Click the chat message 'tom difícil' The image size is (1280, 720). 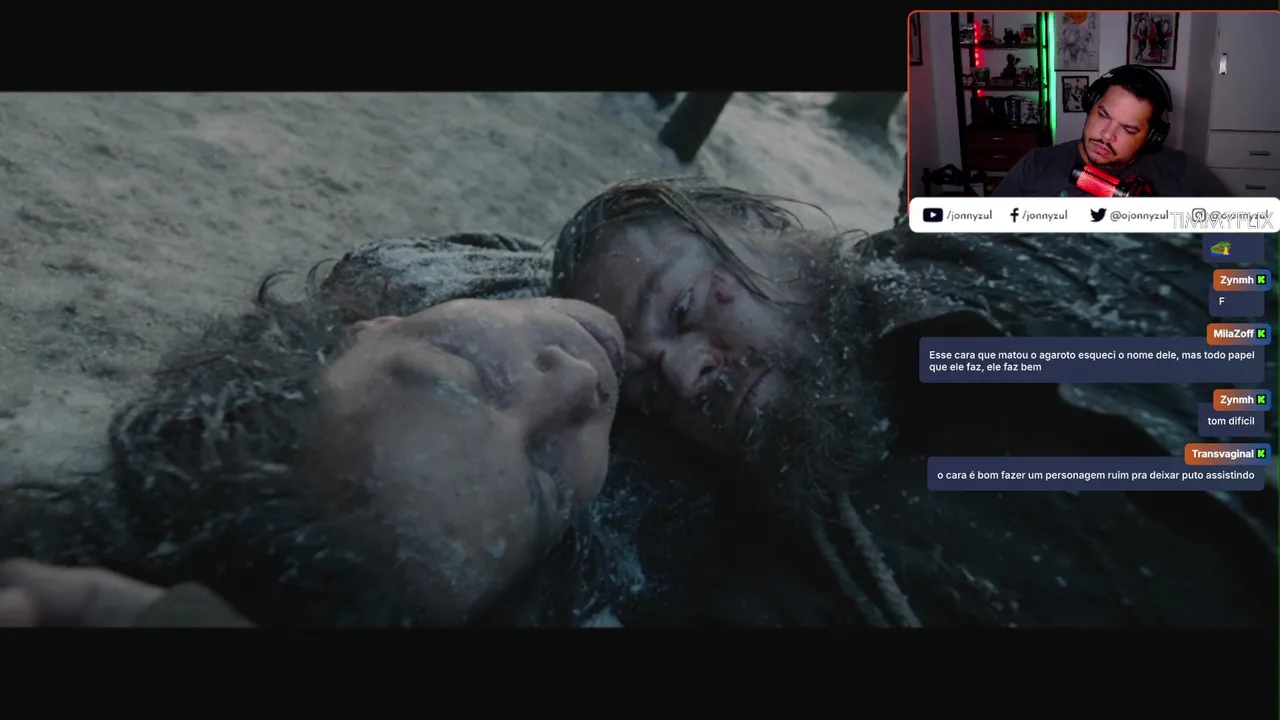pos(1231,421)
